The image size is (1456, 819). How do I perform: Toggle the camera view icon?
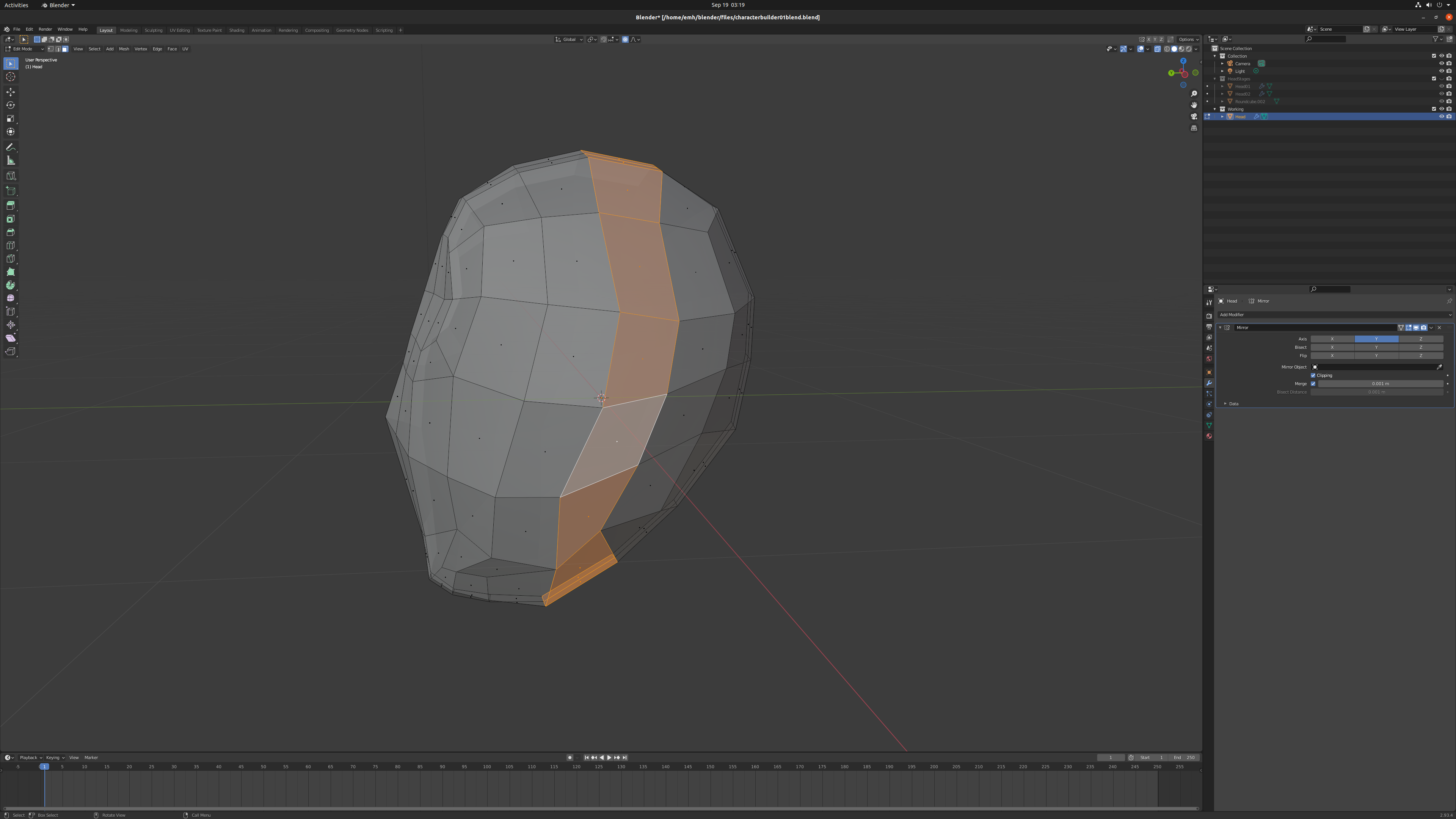pyautogui.click(x=1194, y=116)
